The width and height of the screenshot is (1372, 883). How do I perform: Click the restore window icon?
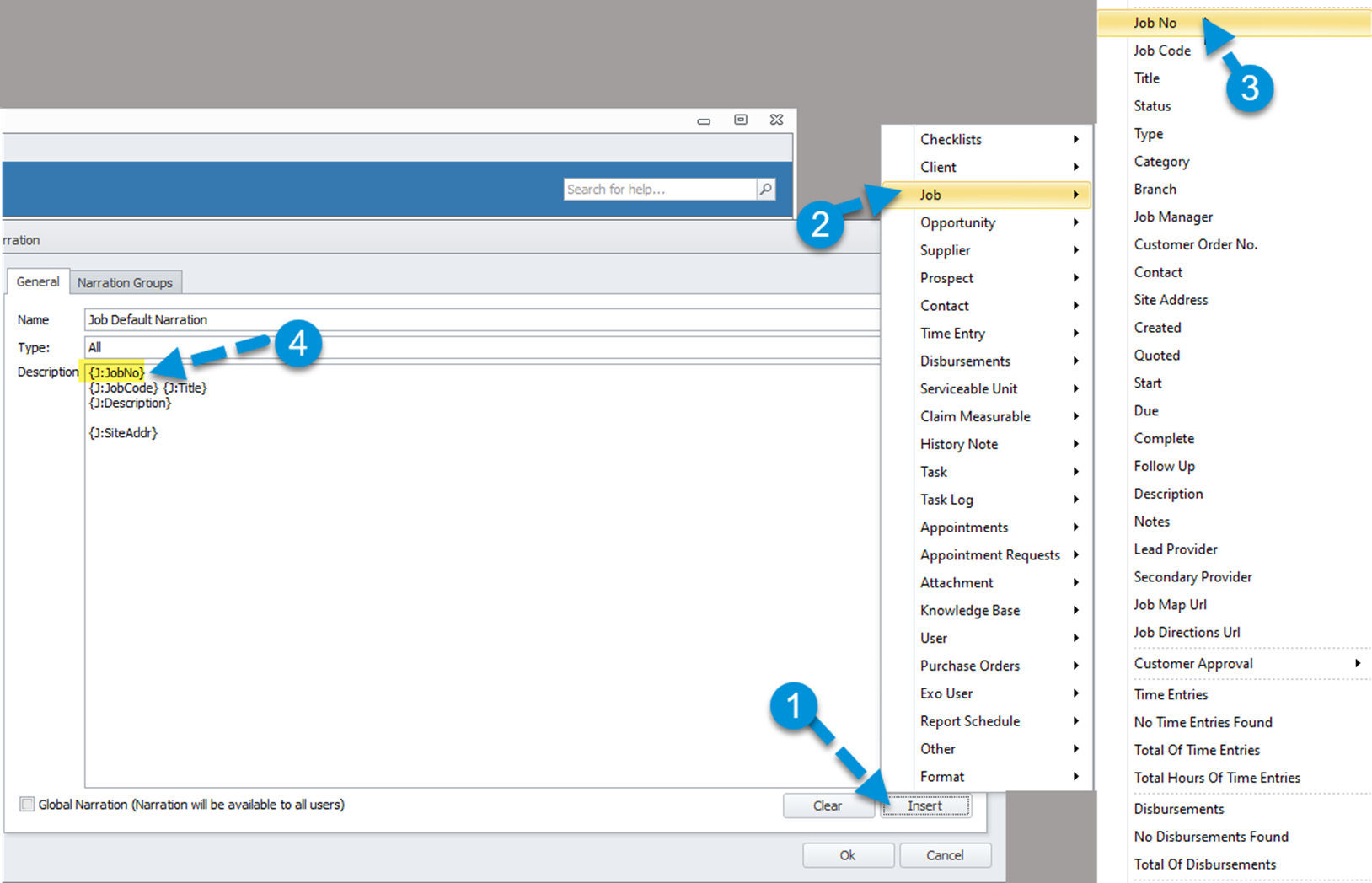pyautogui.click(x=740, y=120)
